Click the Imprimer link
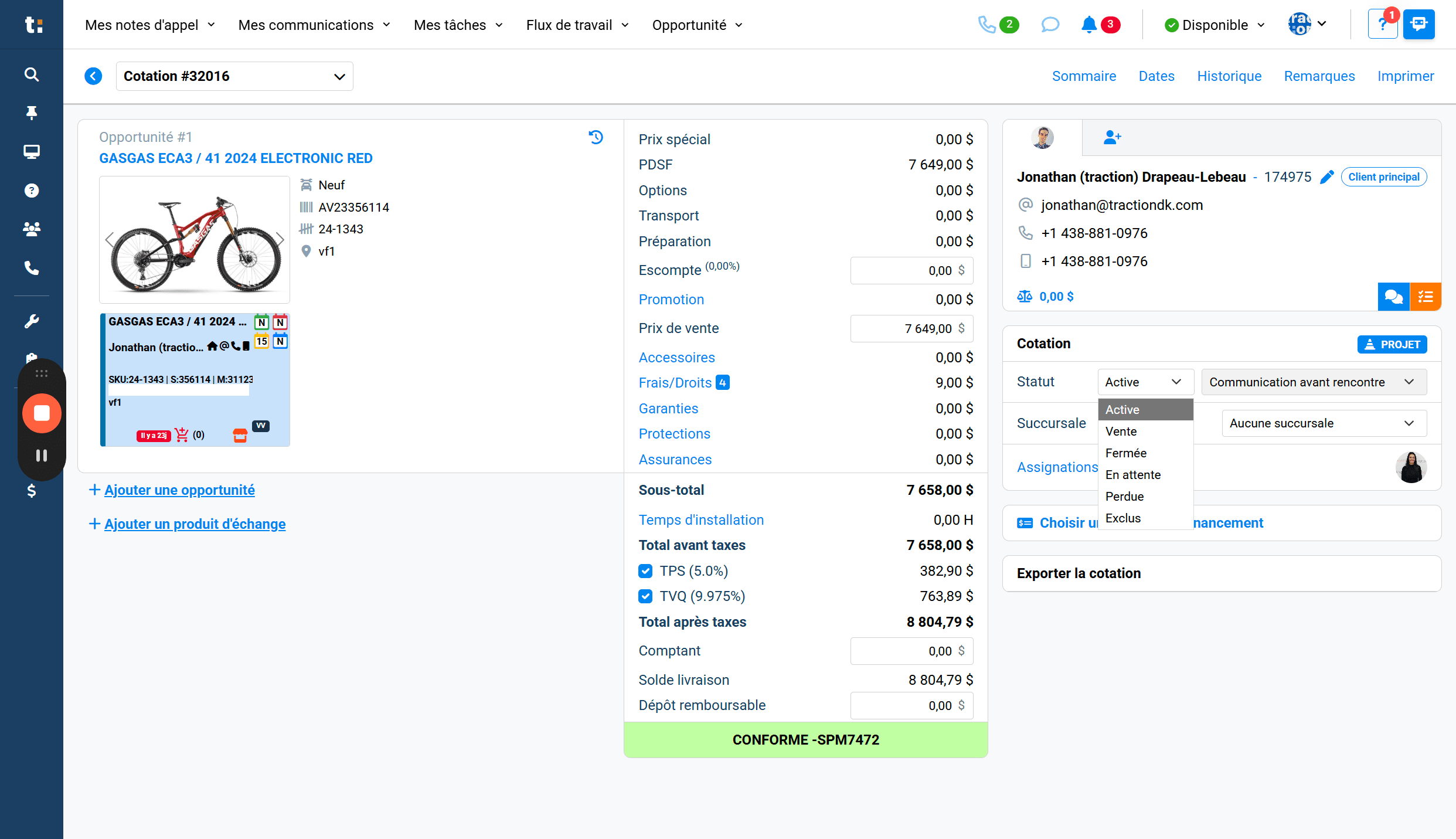Screen dimensions: 1456x839 point(1406,76)
